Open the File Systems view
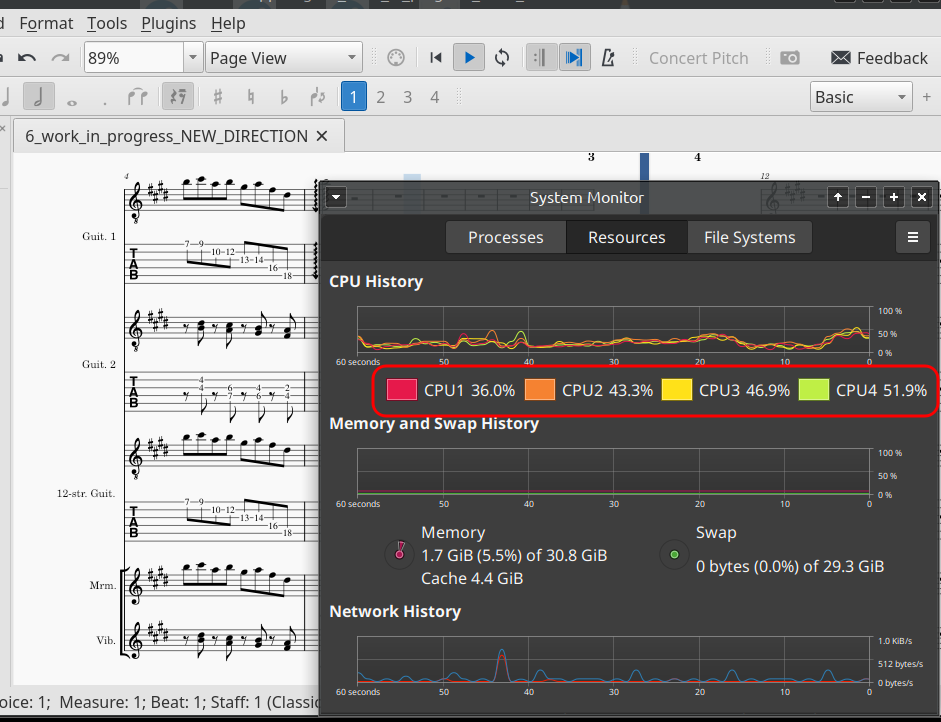Image resolution: width=941 pixels, height=722 pixels. click(x=749, y=237)
